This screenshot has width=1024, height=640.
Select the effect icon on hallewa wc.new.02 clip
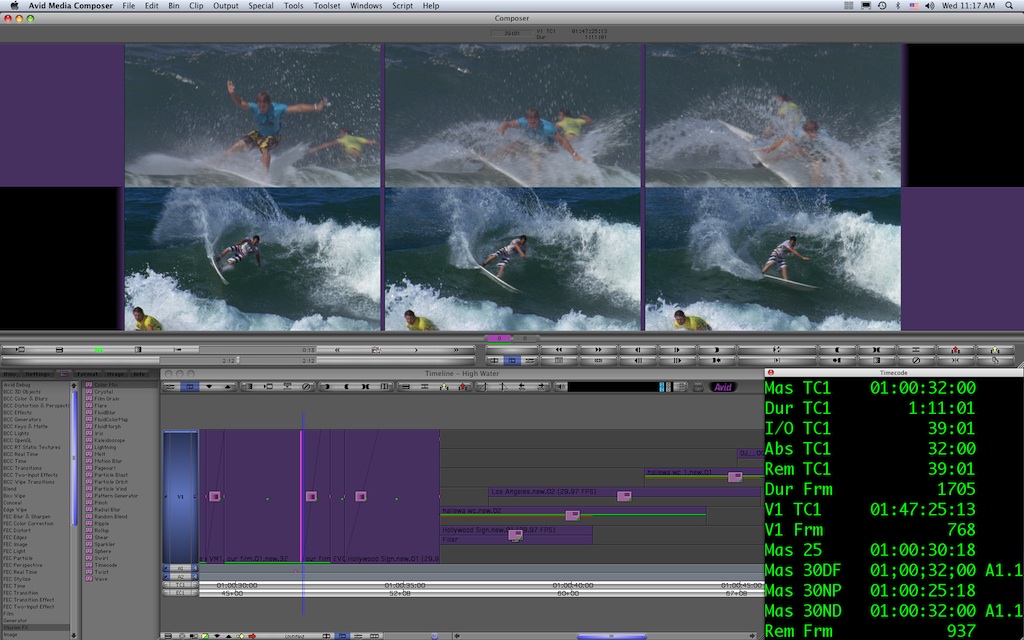[x=572, y=515]
